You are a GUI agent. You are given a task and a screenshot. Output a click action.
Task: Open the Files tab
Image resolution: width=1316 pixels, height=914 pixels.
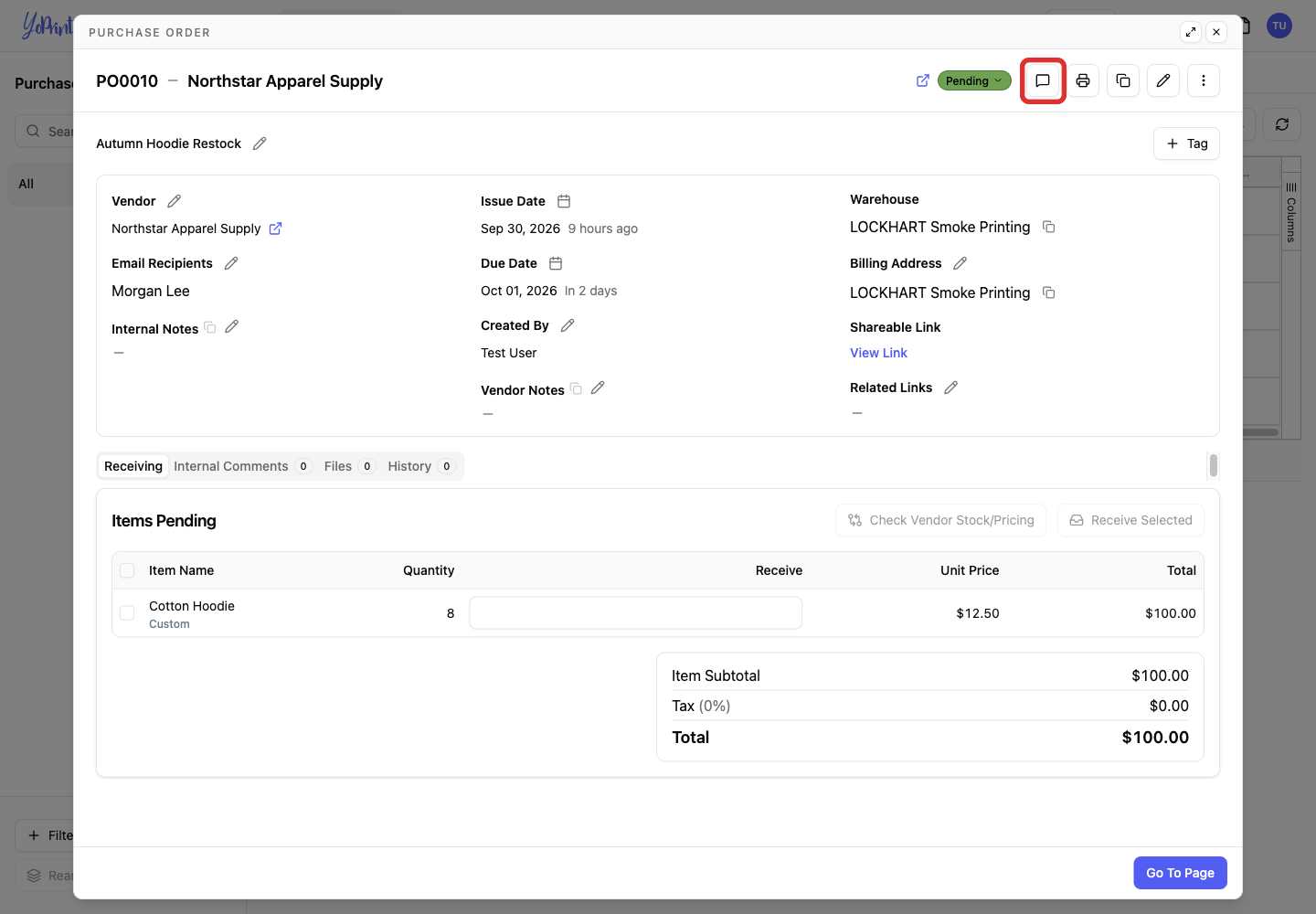(x=349, y=466)
